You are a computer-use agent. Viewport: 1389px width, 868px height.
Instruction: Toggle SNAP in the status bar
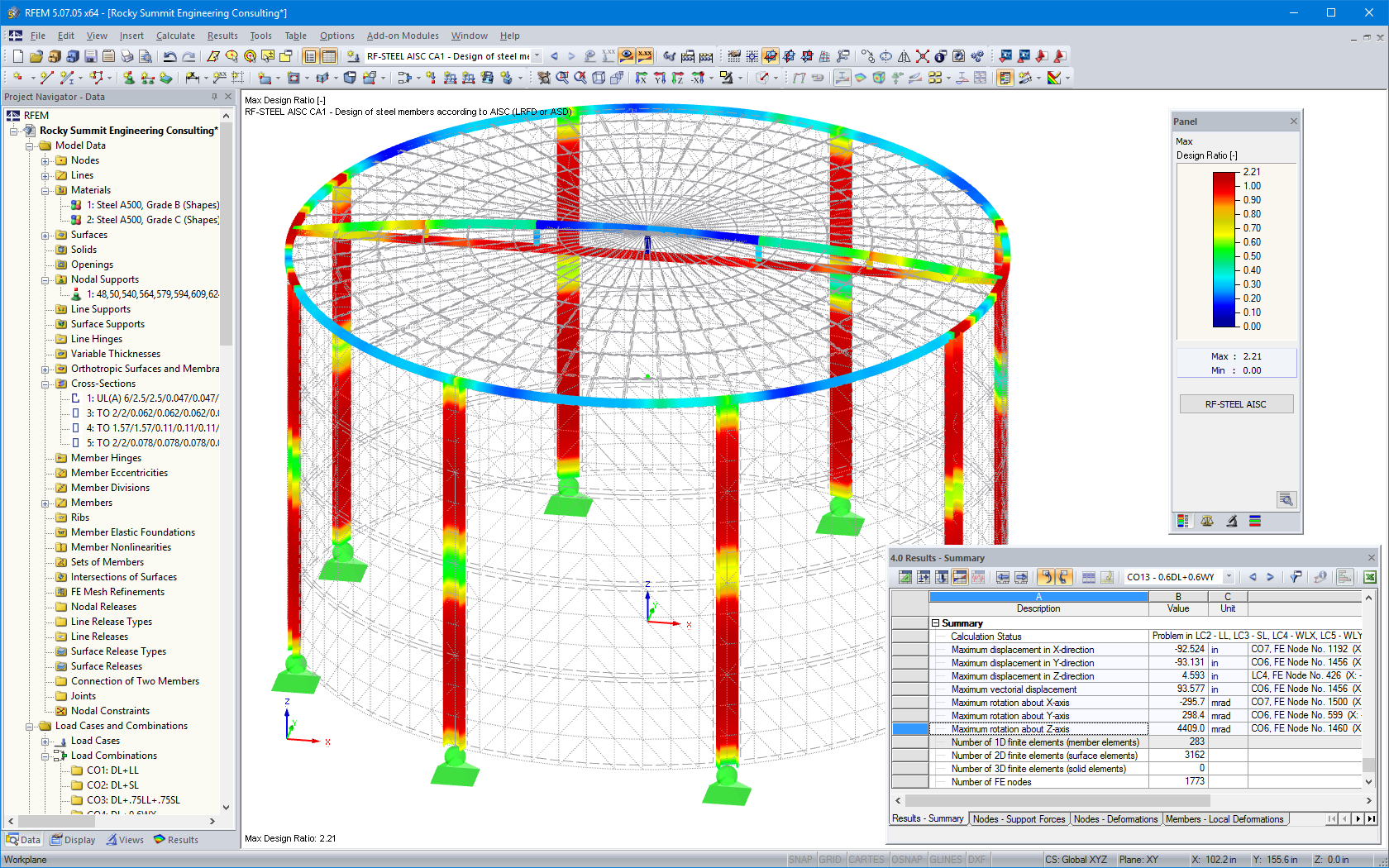(x=800, y=860)
